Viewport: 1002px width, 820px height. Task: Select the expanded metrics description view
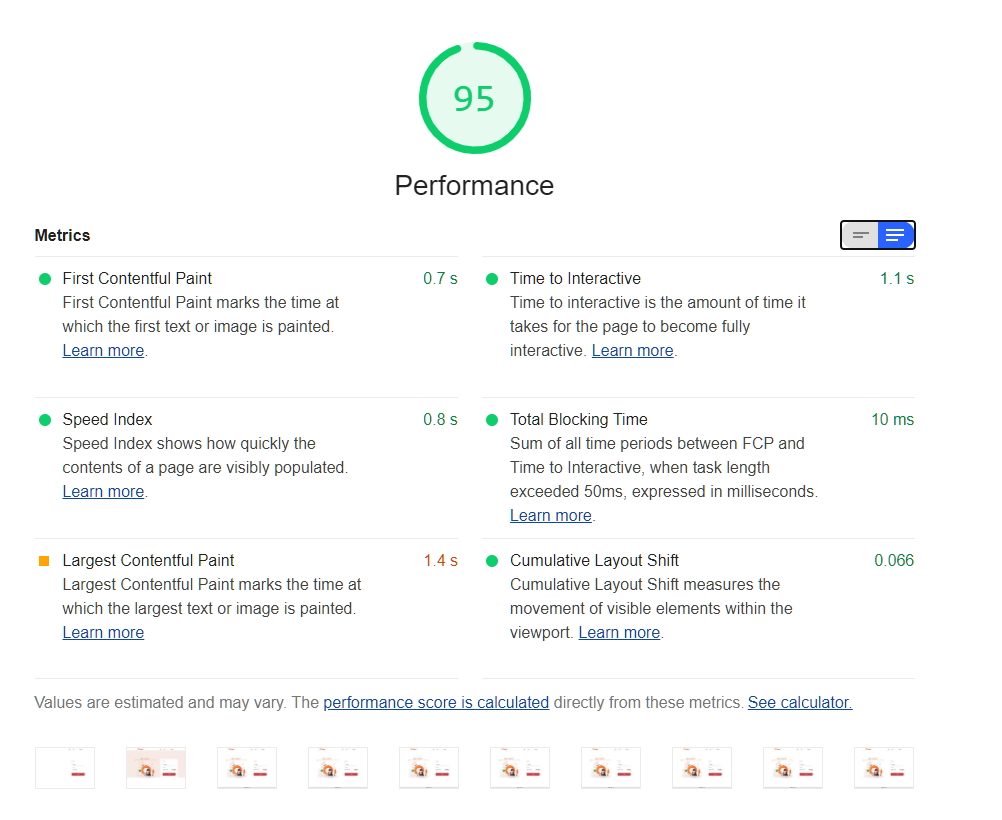pyautogui.click(x=895, y=235)
